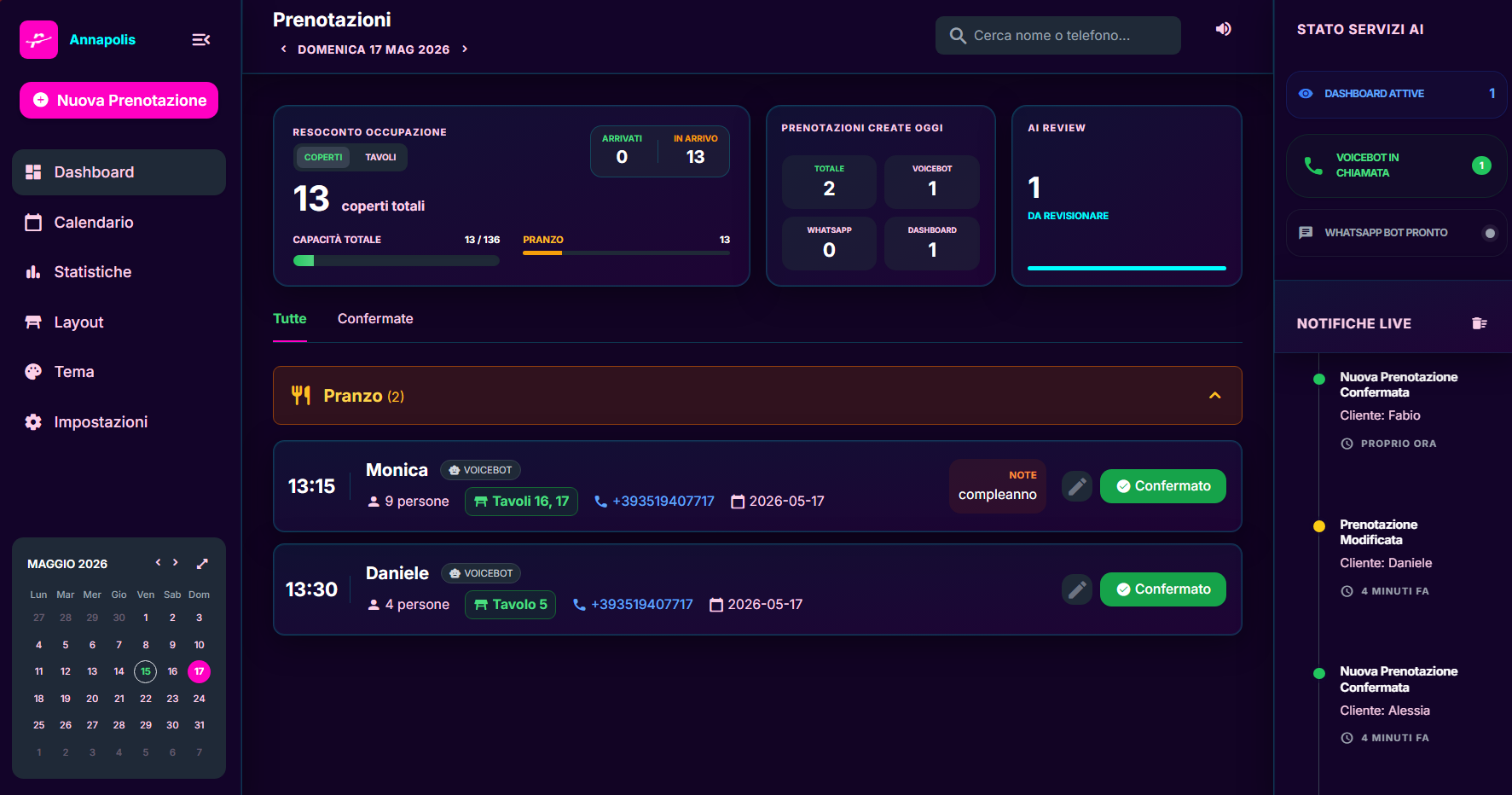Click the Pranzo occupancy progress bar
The width and height of the screenshot is (1512, 795).
(x=626, y=252)
